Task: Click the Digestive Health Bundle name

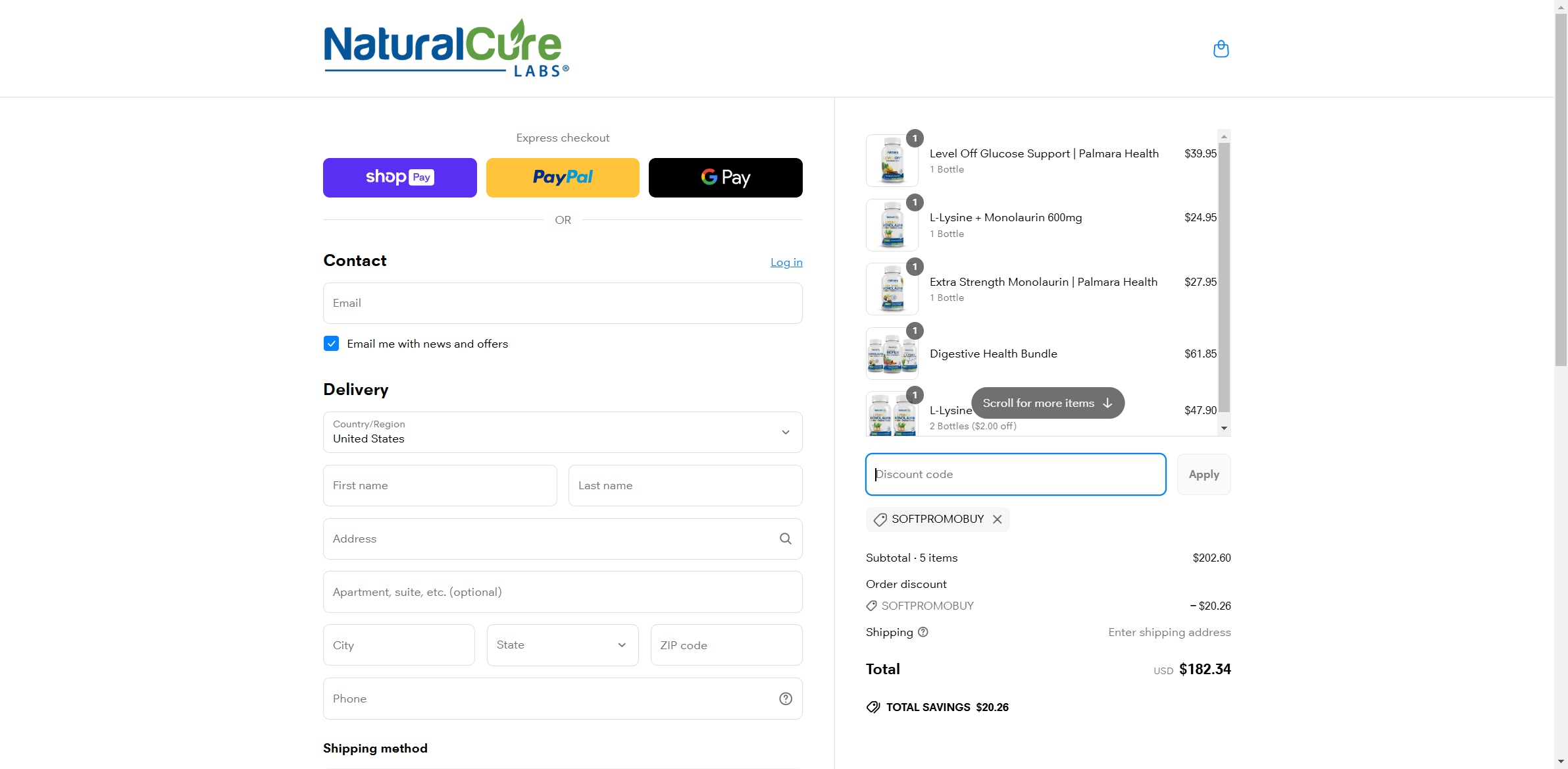Action: tap(994, 354)
